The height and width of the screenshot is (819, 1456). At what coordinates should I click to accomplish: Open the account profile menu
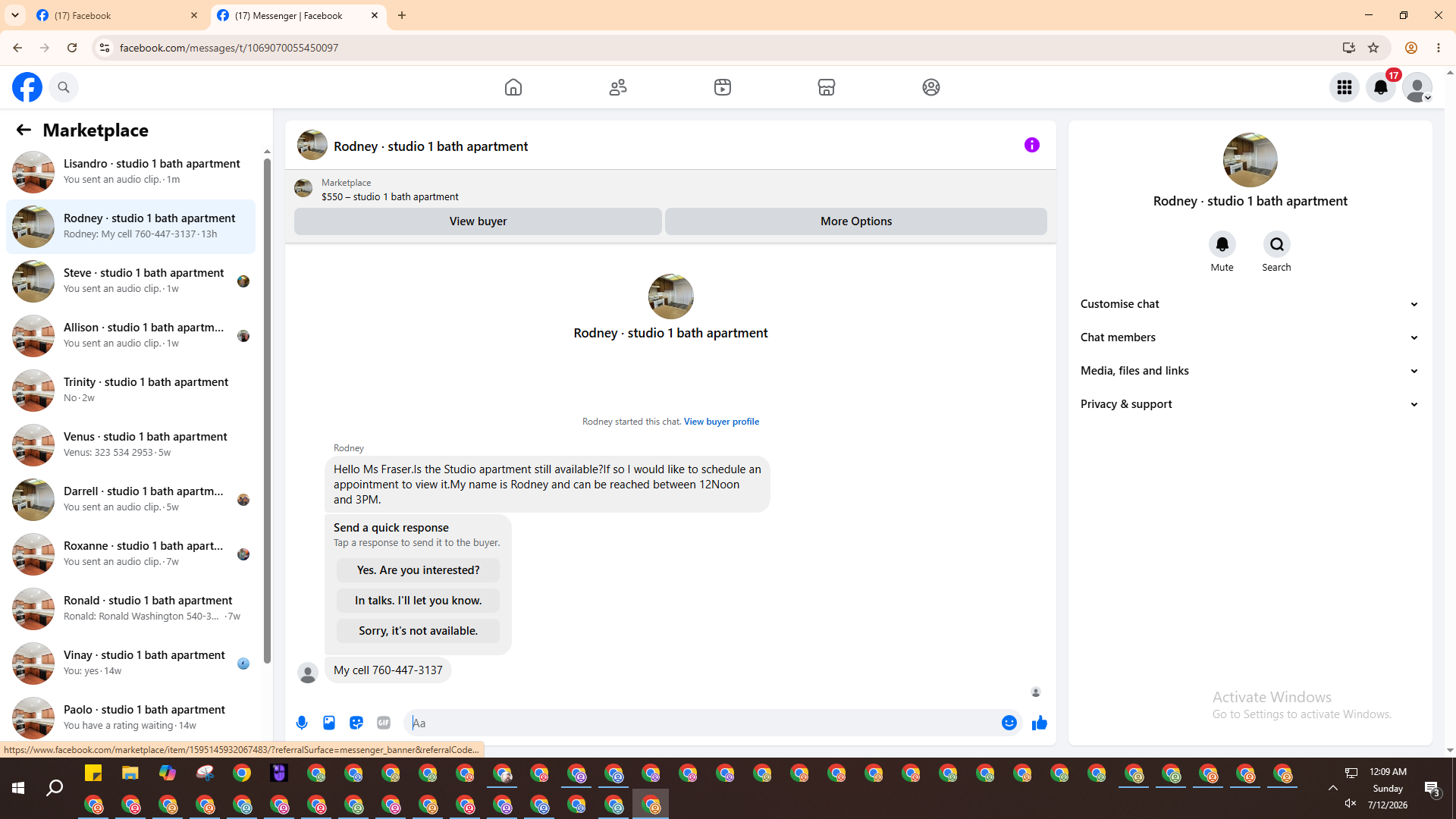1417,87
